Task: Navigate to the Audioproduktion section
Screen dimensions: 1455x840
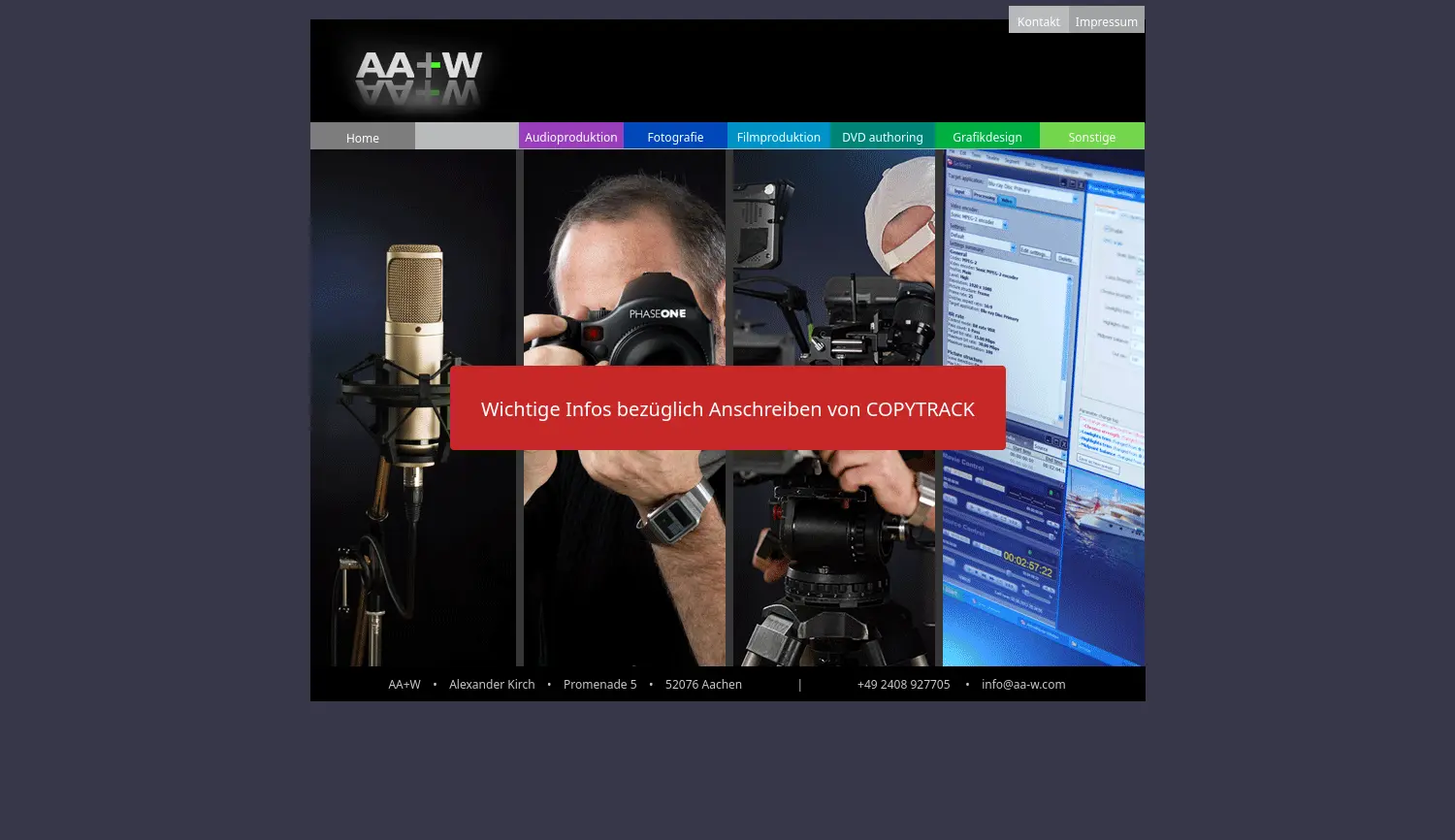Action: [x=570, y=137]
